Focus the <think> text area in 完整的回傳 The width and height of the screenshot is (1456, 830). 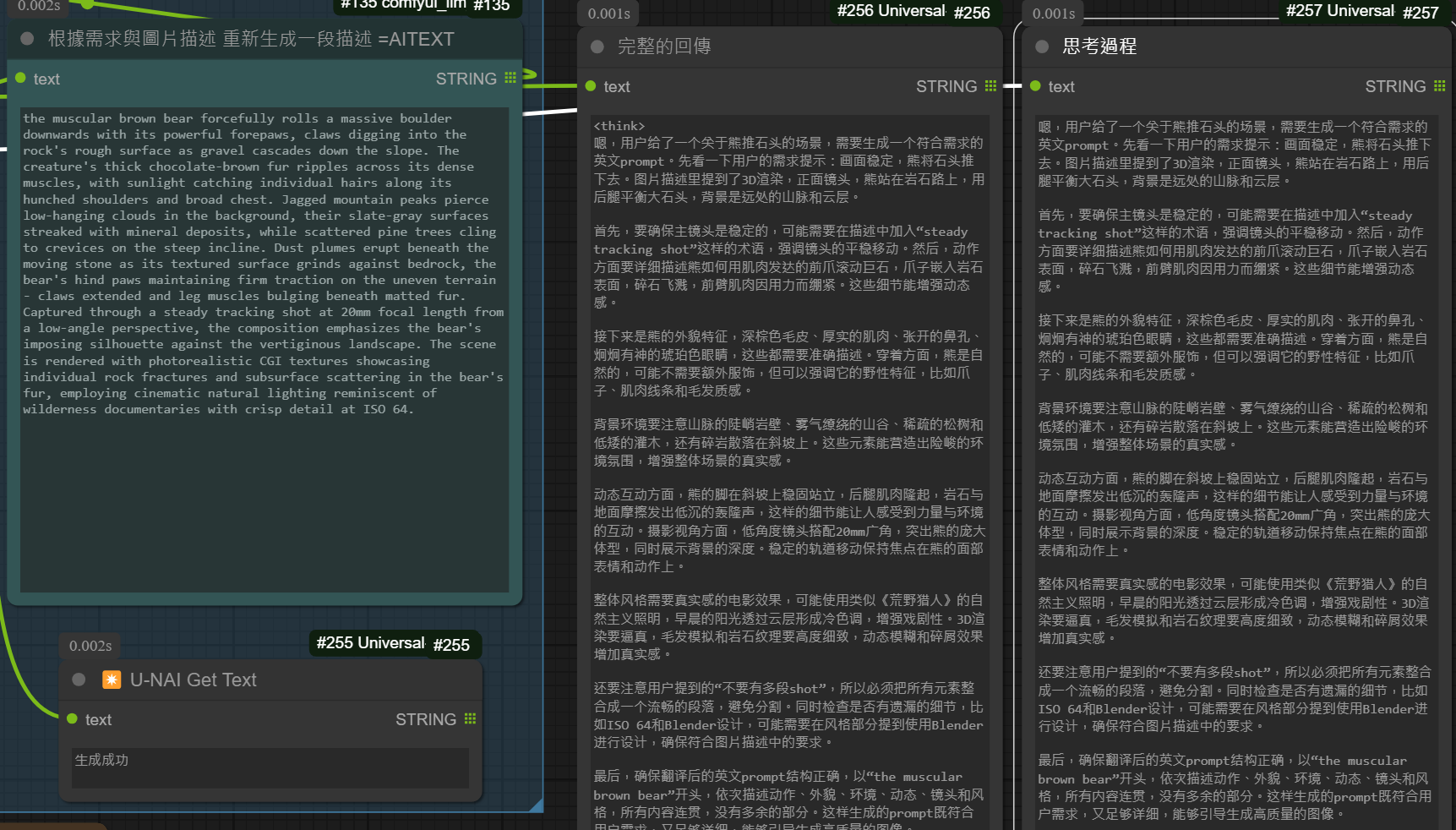790,472
